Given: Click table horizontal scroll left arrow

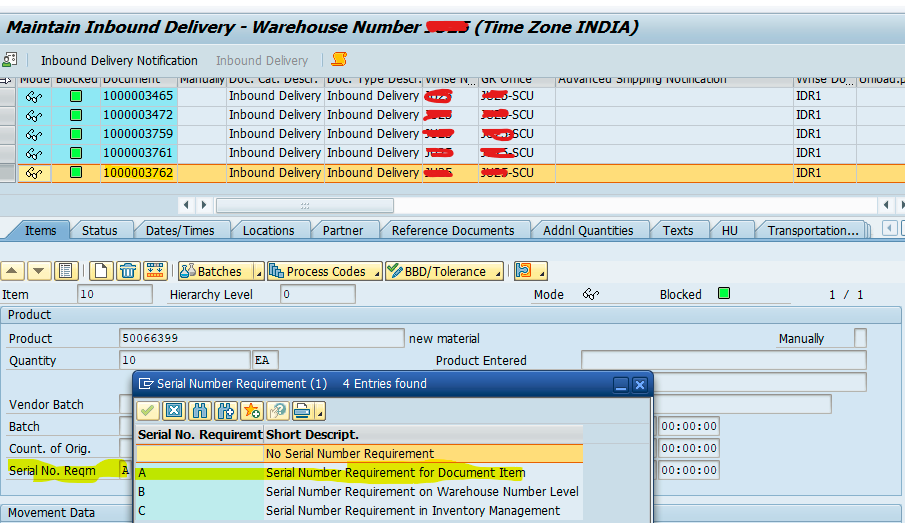Looking at the screenshot, I should 186,205.
